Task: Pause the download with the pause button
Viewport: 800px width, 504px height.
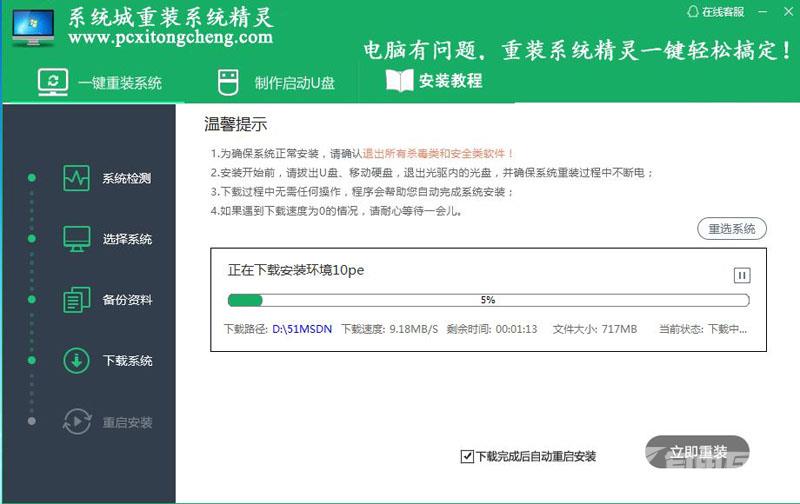Action: [x=742, y=275]
